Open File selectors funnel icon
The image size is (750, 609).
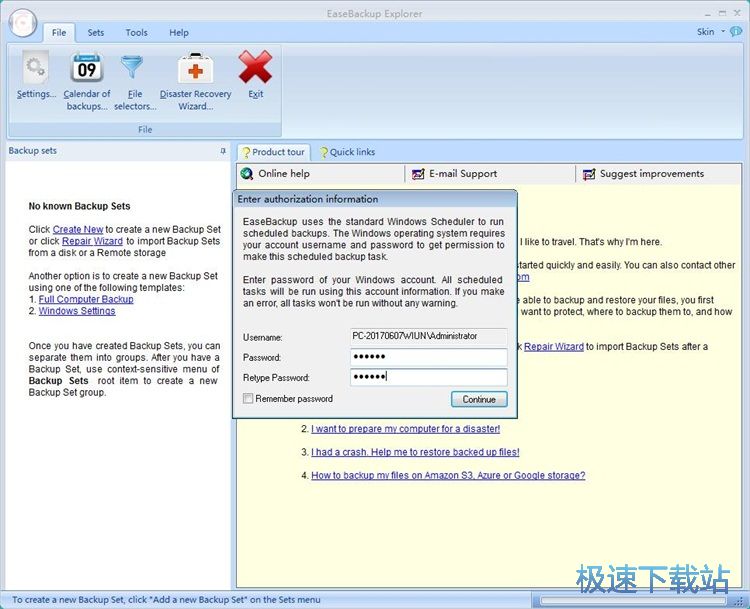coord(132,67)
